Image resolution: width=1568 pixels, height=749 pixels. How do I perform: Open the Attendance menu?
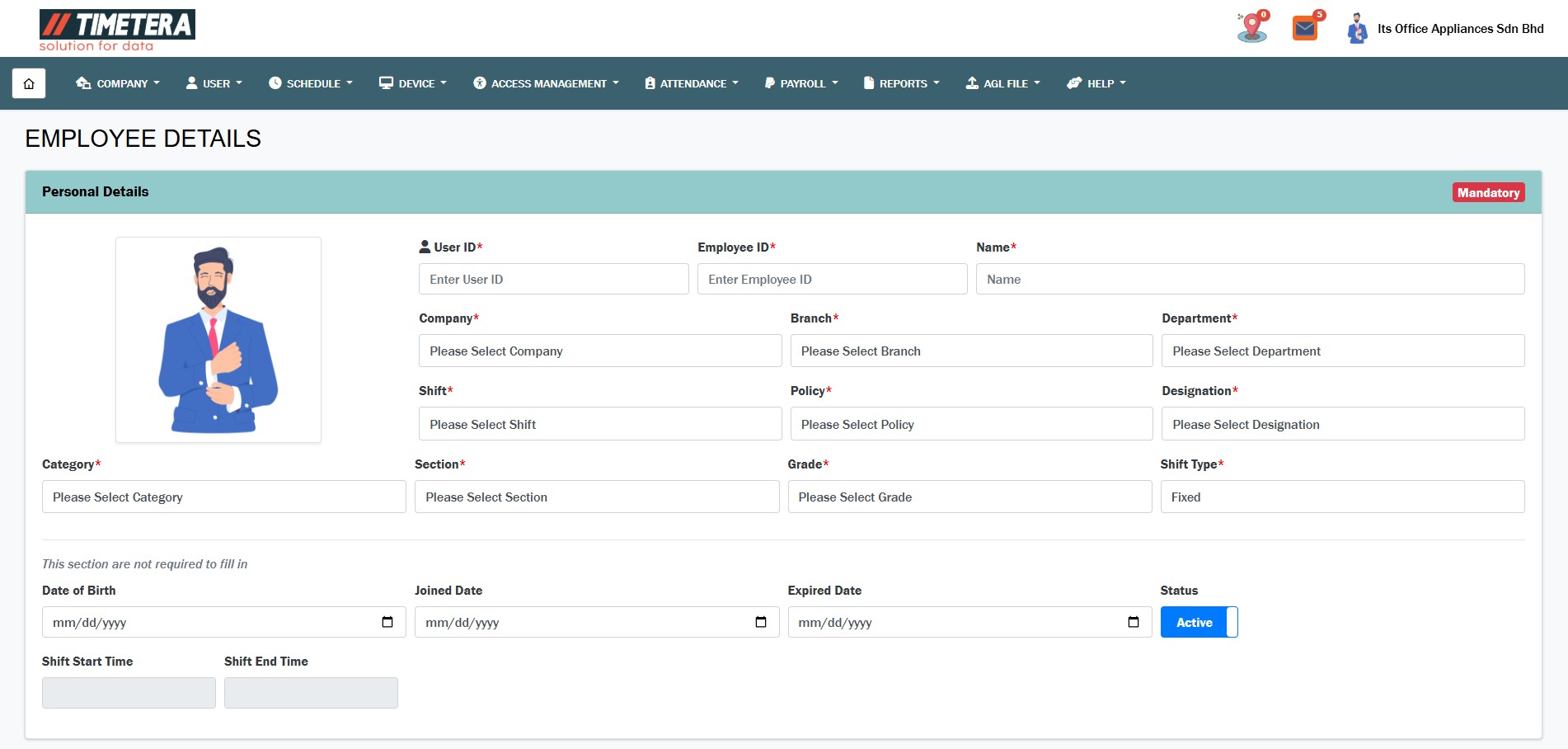pyautogui.click(x=692, y=83)
